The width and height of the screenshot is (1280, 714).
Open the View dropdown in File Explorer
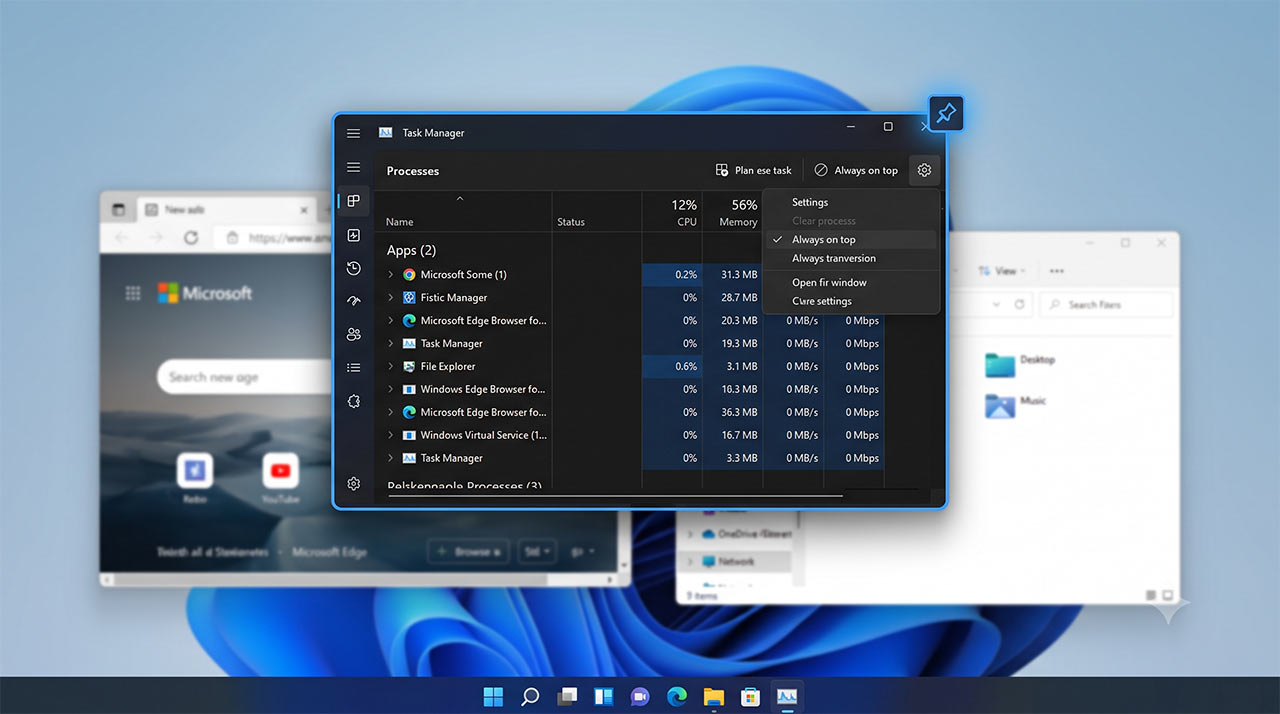coord(1002,271)
